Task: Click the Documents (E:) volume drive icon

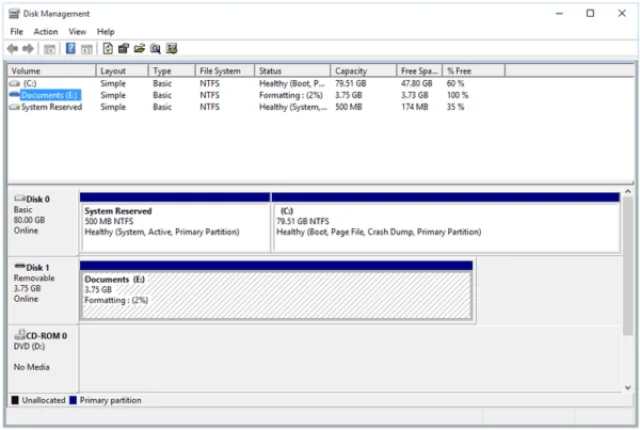Action: pos(15,95)
